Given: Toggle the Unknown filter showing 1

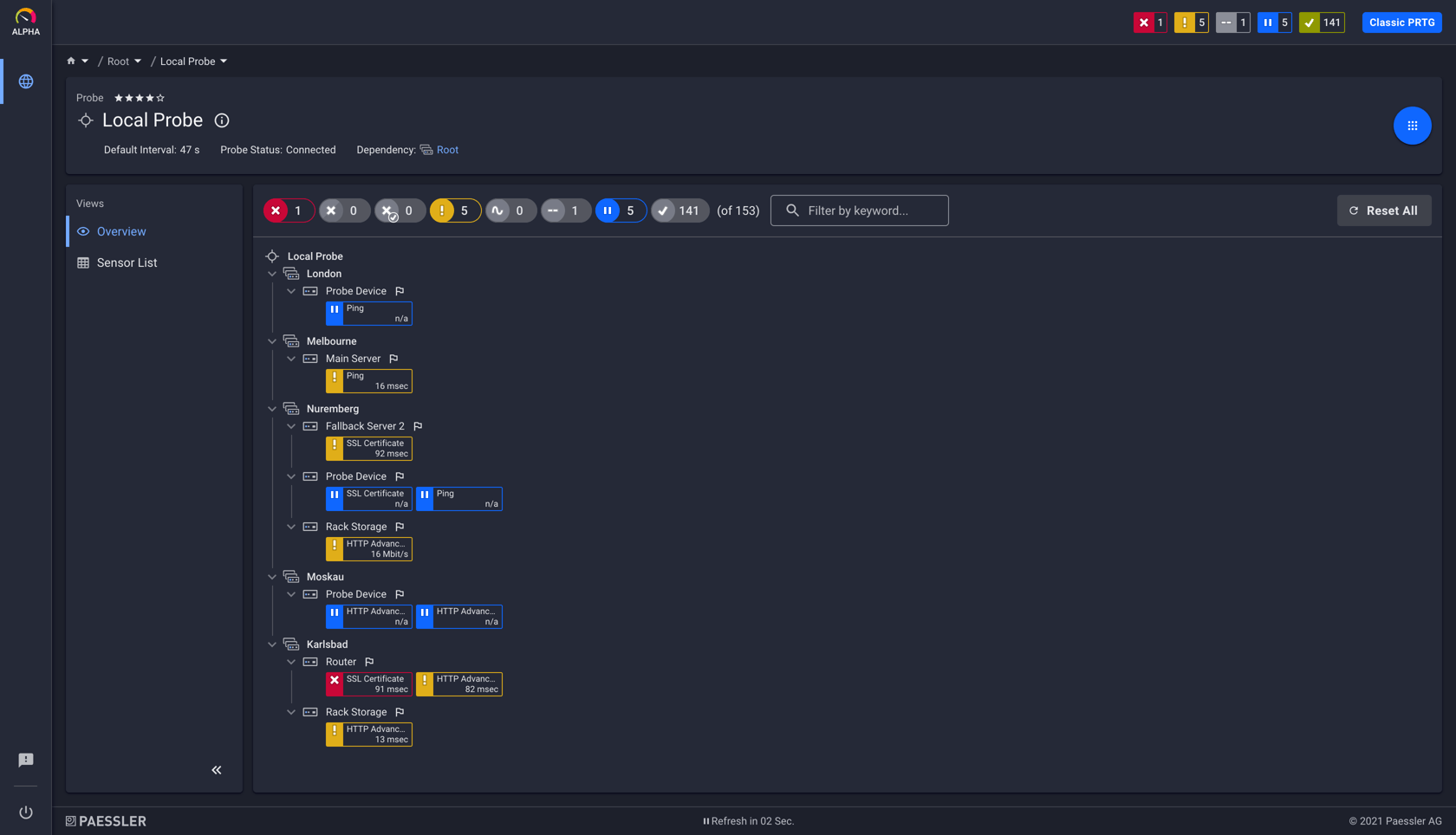Looking at the screenshot, I should [565, 210].
